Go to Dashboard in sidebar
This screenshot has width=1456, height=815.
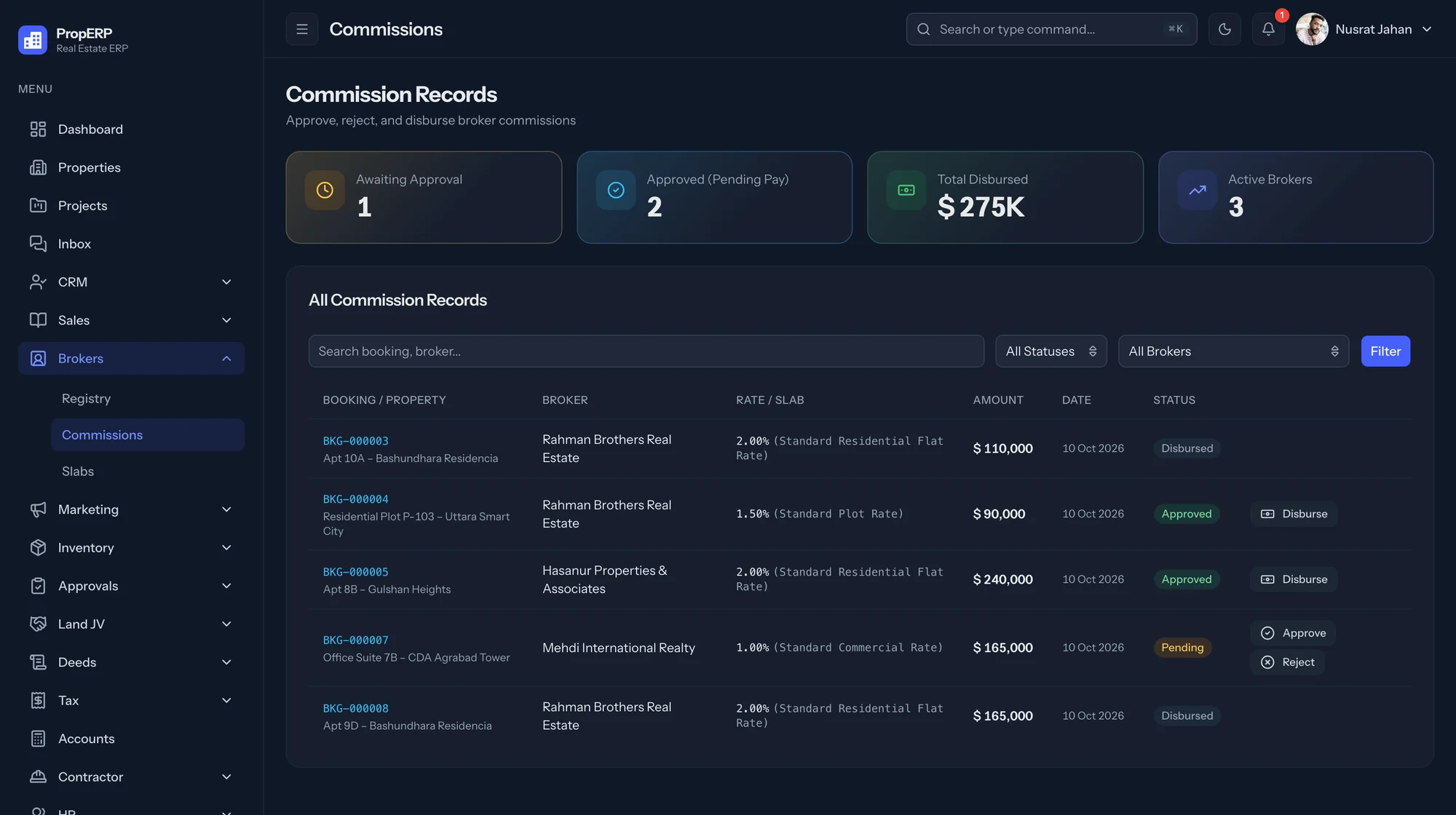pyautogui.click(x=131, y=129)
